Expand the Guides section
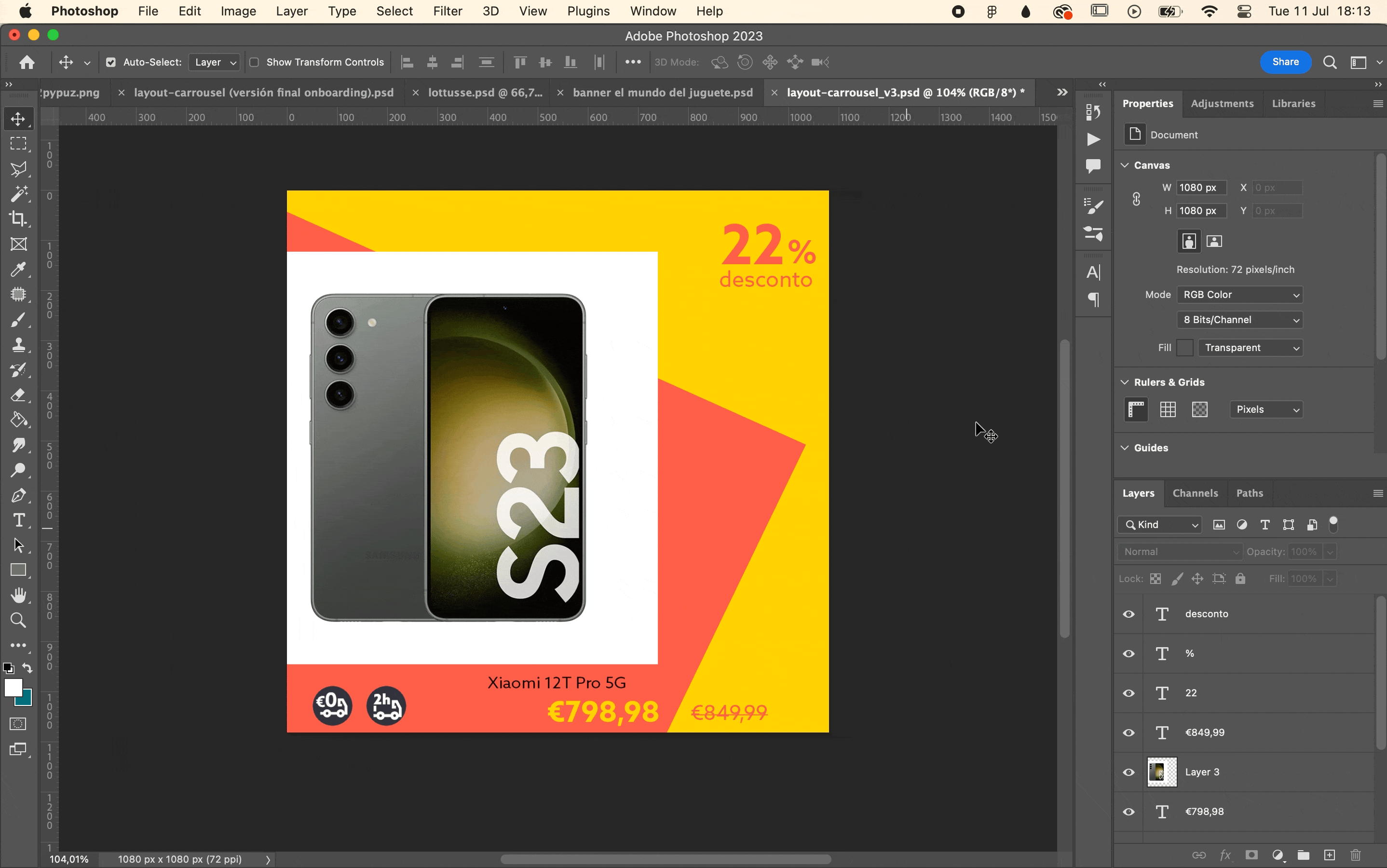Image resolution: width=1387 pixels, height=868 pixels. tap(1125, 447)
